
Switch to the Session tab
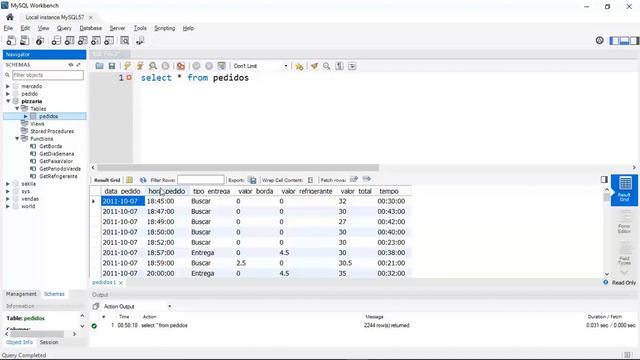49,342
